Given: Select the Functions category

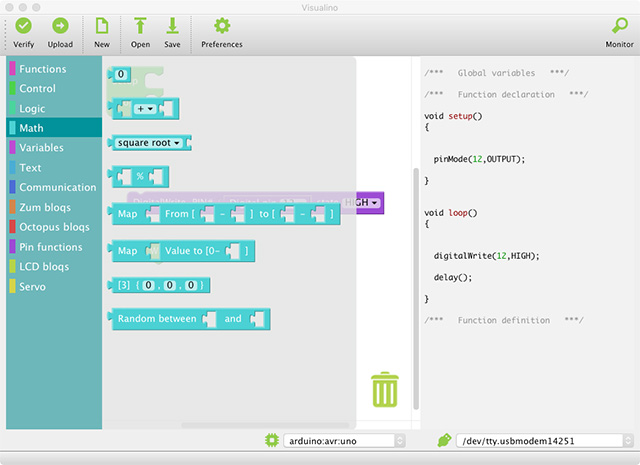Looking at the screenshot, I should pyautogui.click(x=43, y=69).
